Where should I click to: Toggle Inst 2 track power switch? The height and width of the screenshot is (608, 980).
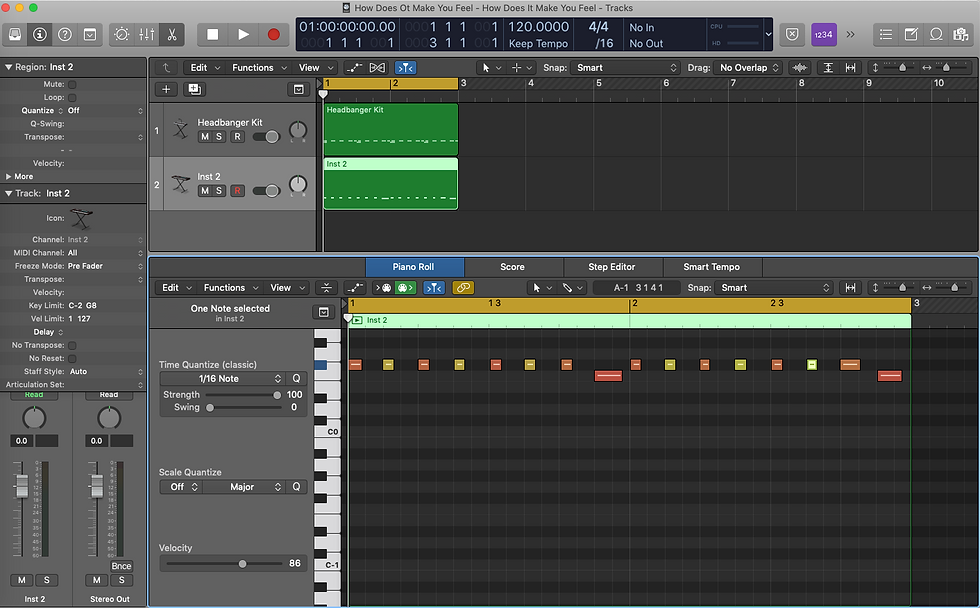point(266,191)
